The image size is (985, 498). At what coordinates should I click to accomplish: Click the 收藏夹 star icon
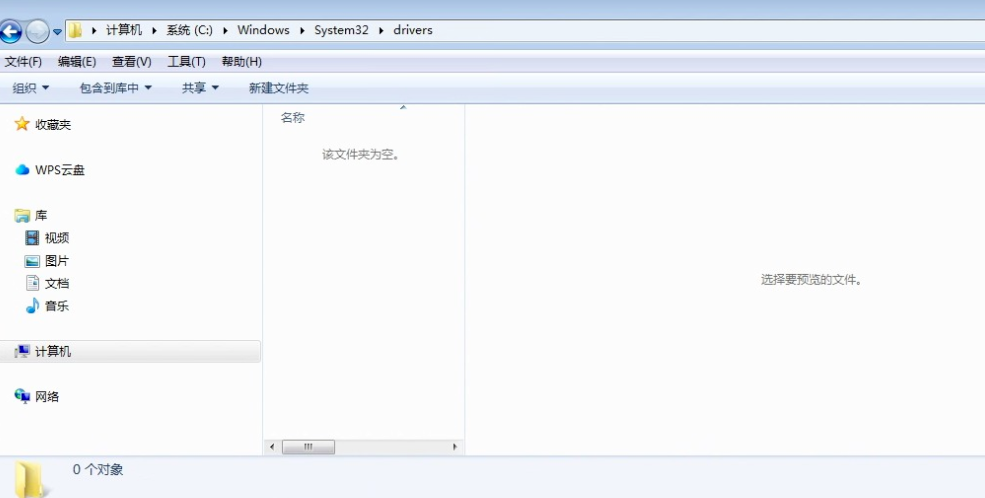tap(22, 124)
